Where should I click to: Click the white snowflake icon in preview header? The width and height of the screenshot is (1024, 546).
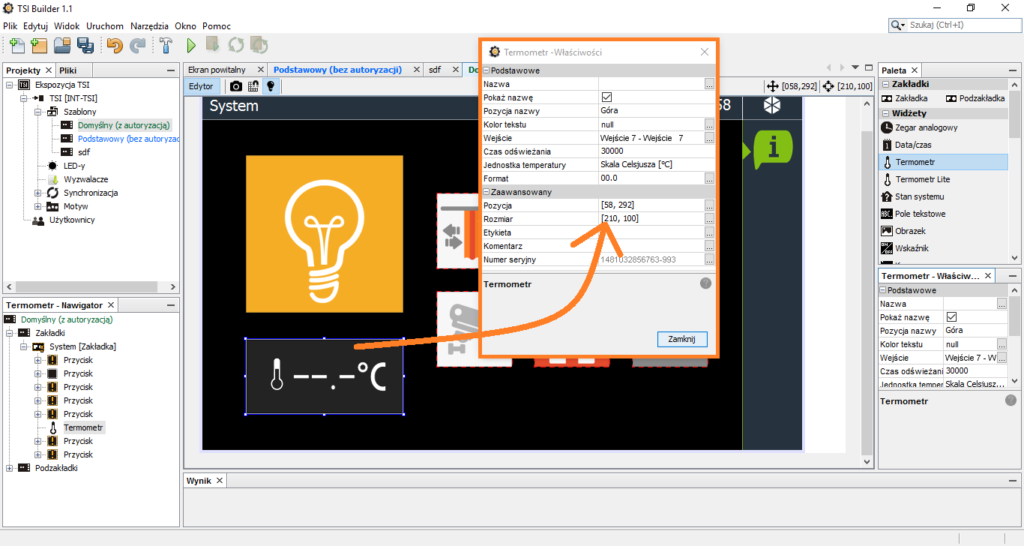point(772,106)
